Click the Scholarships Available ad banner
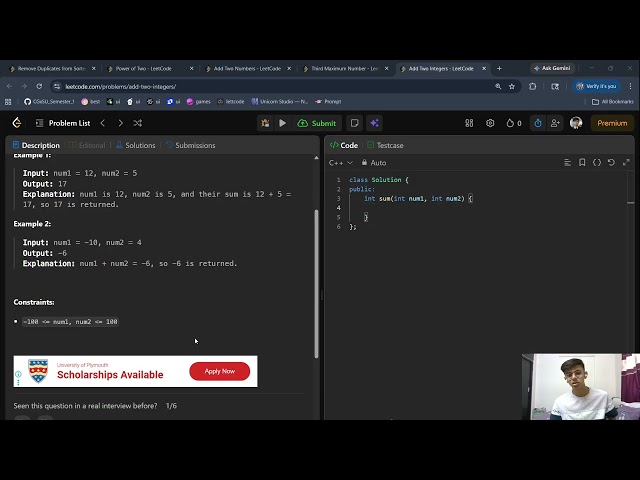Screen dimensions: 640x480 (x=136, y=371)
